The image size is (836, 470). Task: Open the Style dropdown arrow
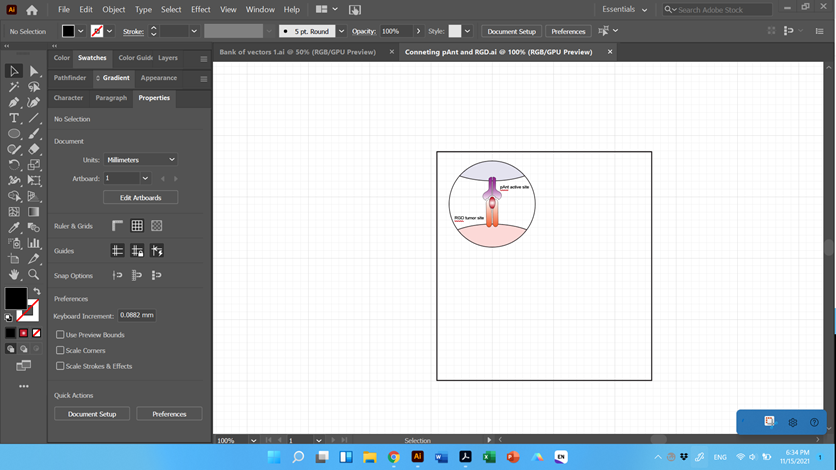click(x=467, y=31)
